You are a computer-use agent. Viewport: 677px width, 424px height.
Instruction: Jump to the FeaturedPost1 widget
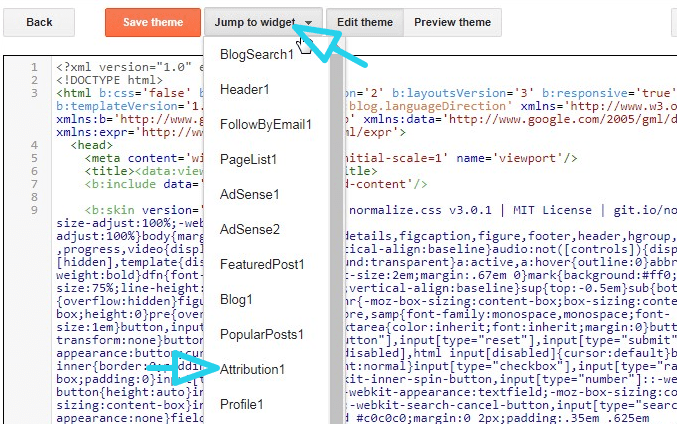pyautogui.click(x=262, y=264)
